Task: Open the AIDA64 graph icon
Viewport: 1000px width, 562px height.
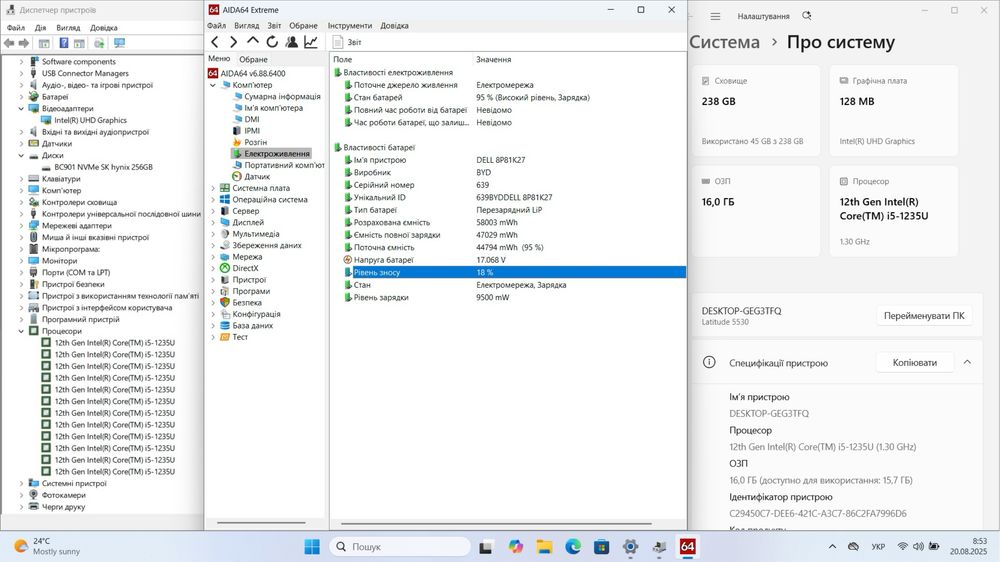Action: coord(311,42)
